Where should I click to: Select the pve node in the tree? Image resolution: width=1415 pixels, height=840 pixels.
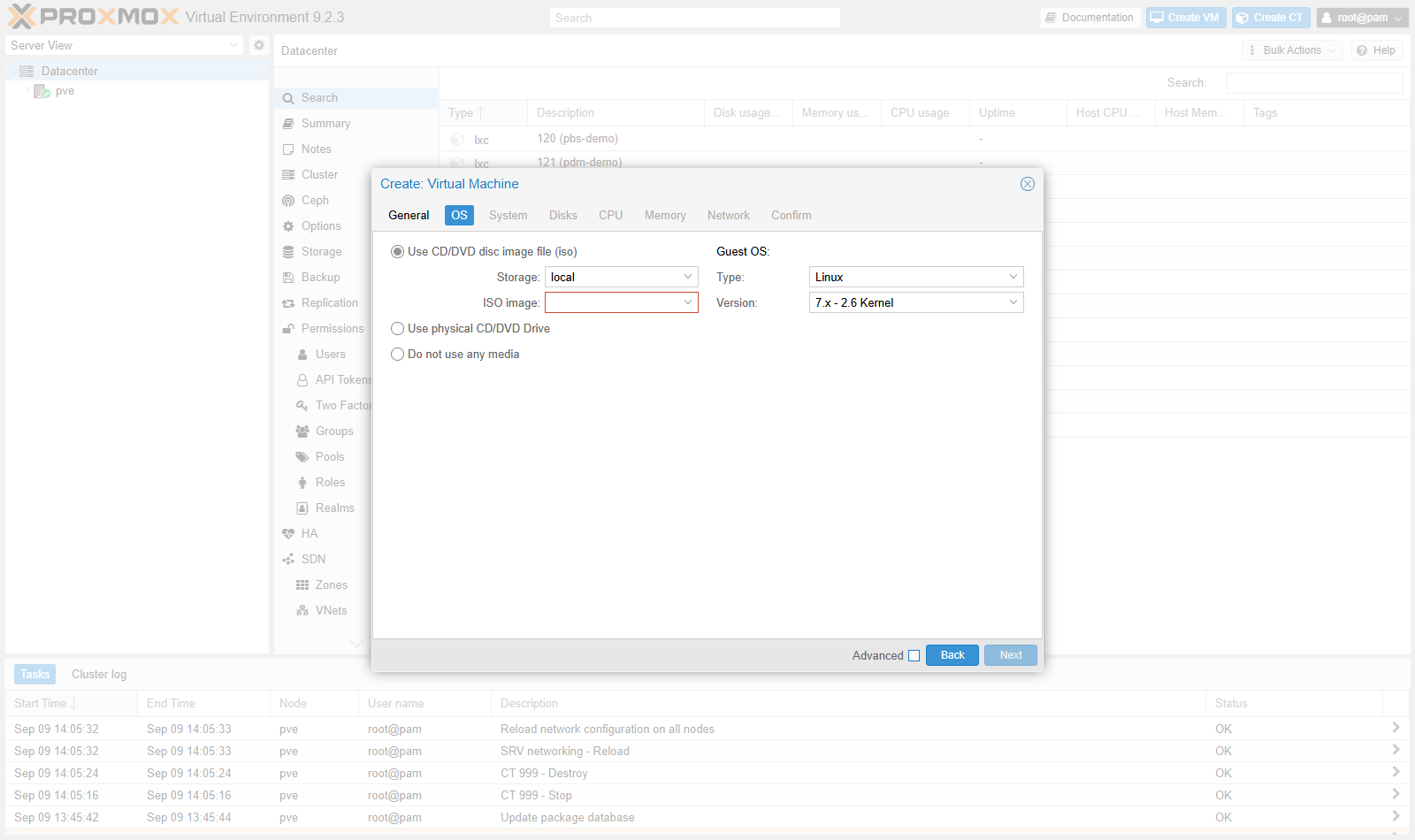pyautogui.click(x=65, y=91)
